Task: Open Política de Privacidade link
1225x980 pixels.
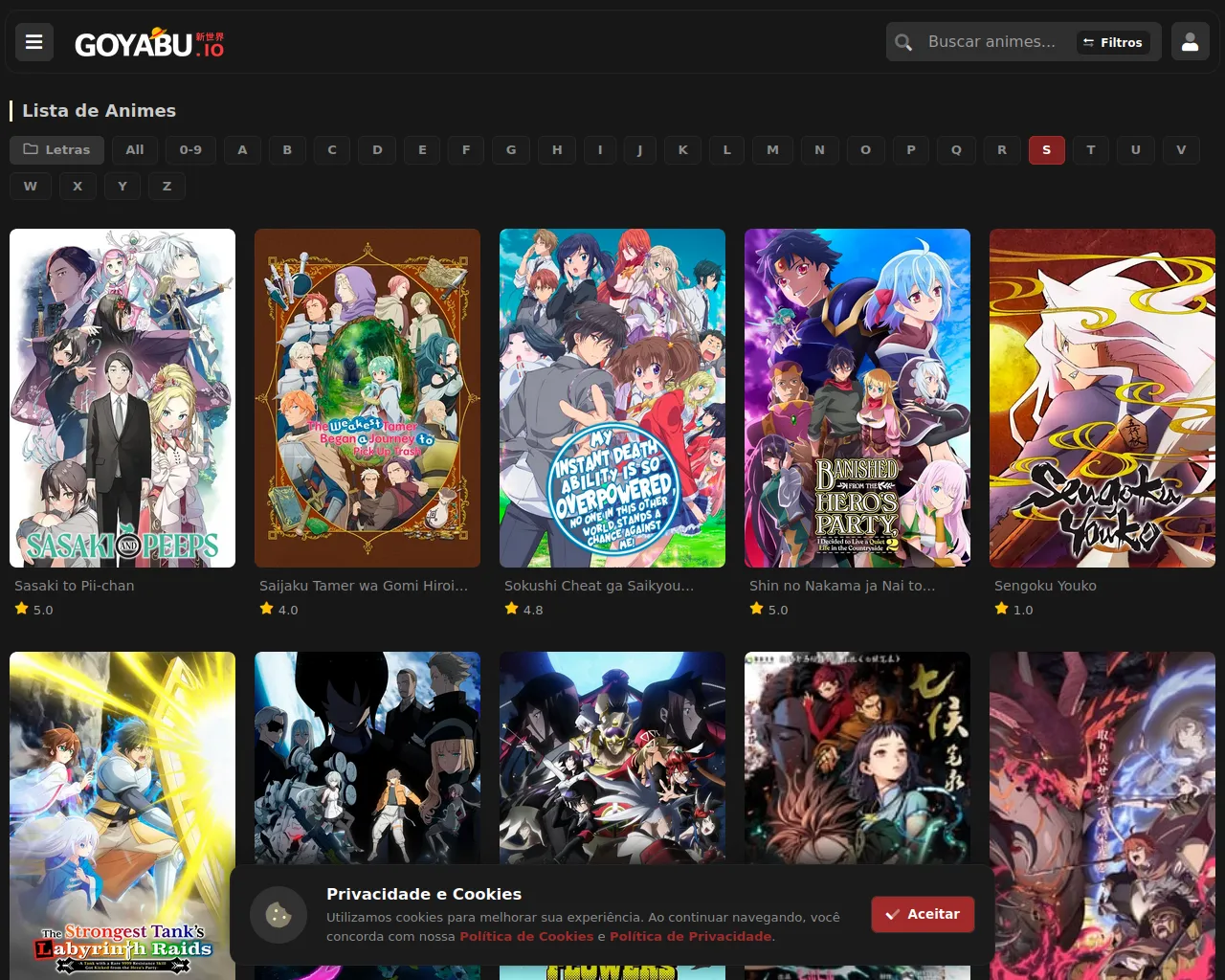Action: tap(691, 936)
